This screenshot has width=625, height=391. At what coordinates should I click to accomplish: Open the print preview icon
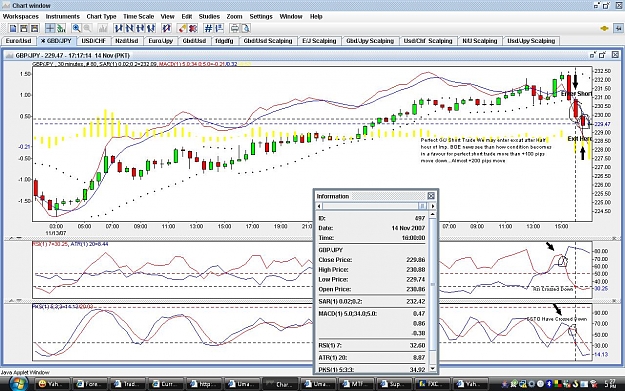(246, 28)
